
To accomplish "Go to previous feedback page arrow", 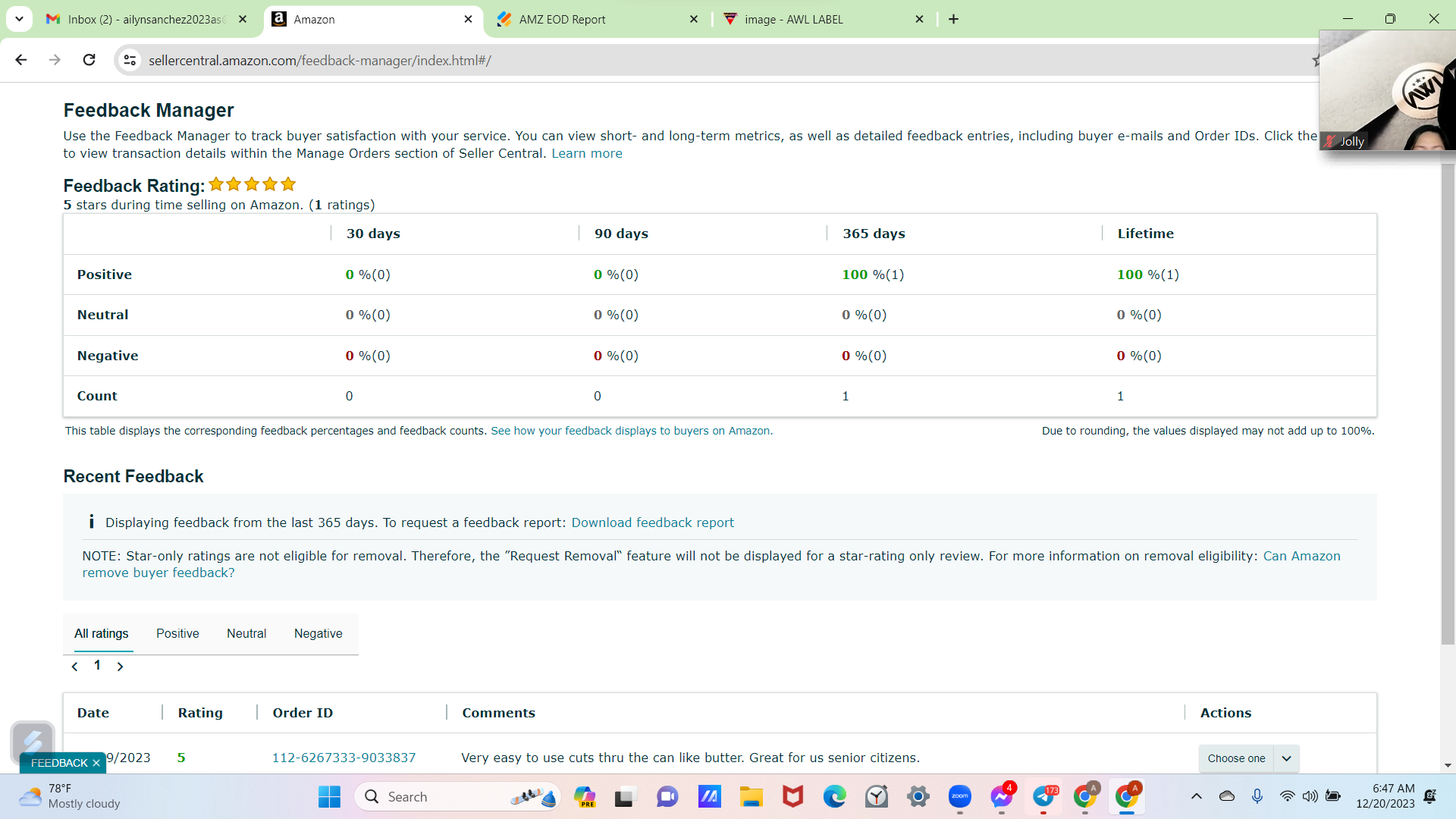I will pyautogui.click(x=74, y=667).
